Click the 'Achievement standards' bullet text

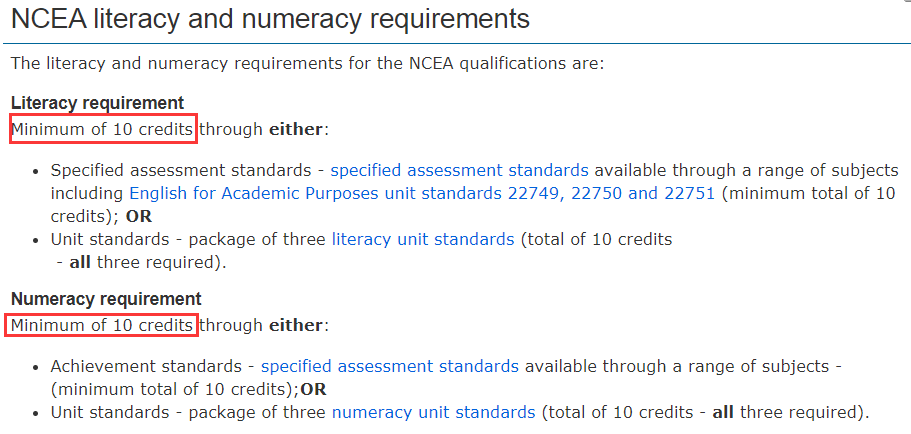click(x=146, y=366)
